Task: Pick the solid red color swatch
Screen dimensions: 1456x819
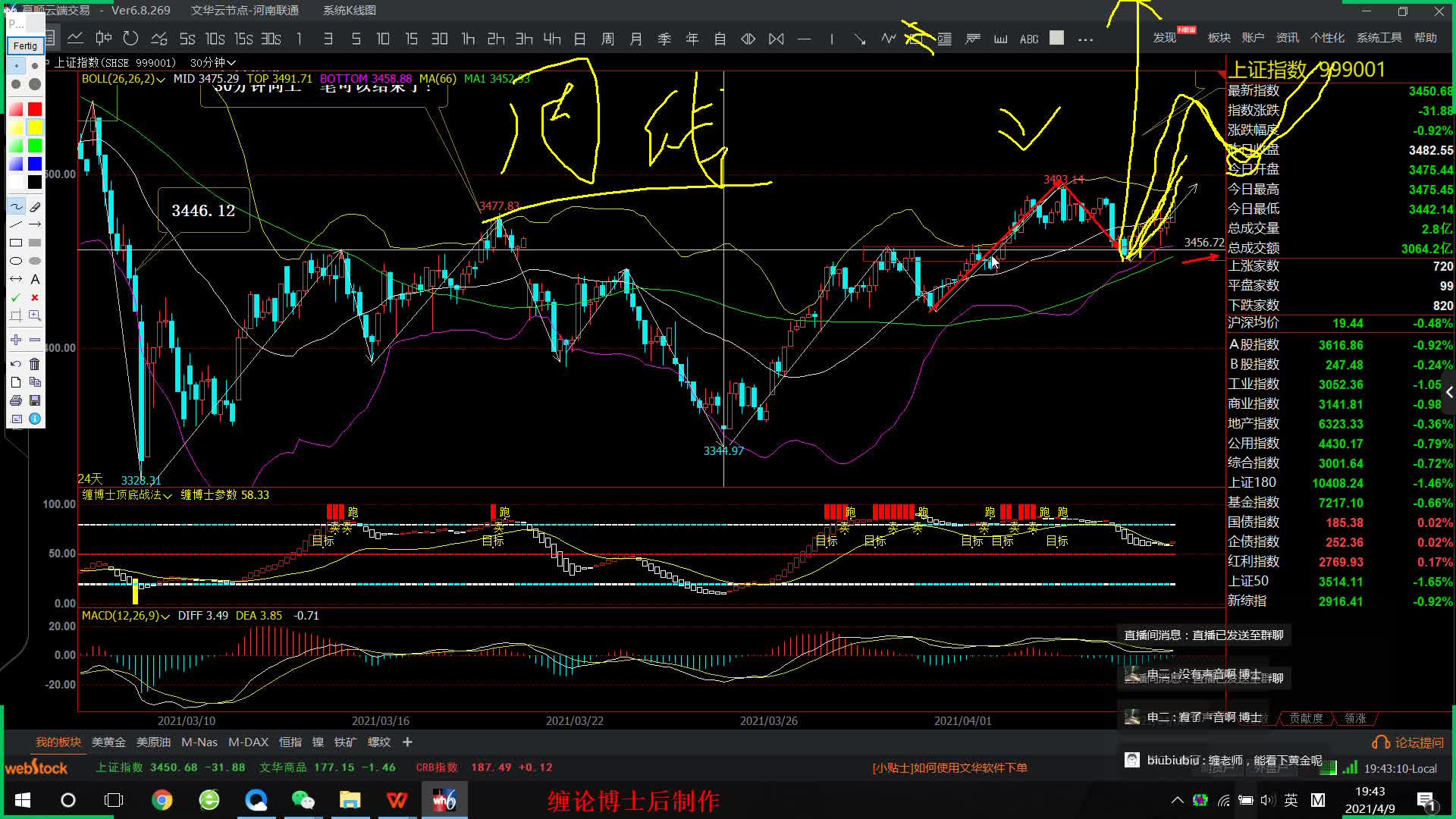Action: pos(35,109)
